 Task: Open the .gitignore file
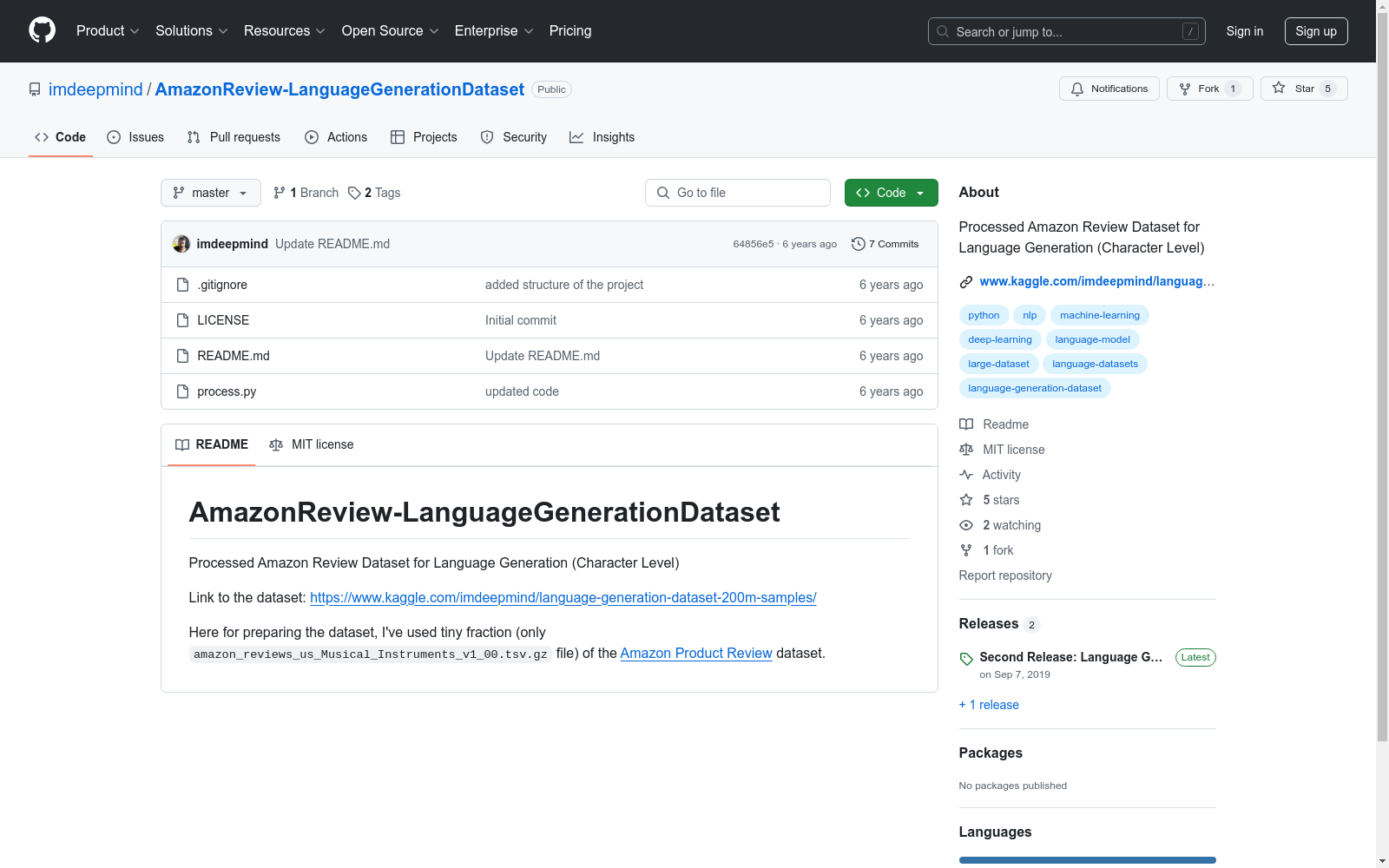(x=222, y=285)
